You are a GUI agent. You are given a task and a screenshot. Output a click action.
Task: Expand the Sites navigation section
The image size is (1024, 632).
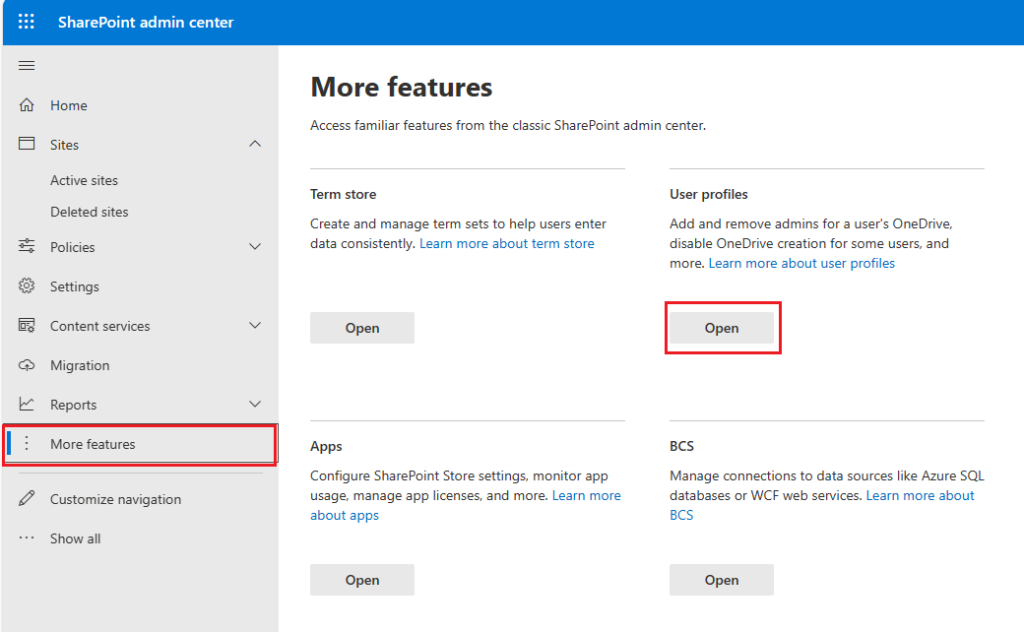tap(255, 144)
